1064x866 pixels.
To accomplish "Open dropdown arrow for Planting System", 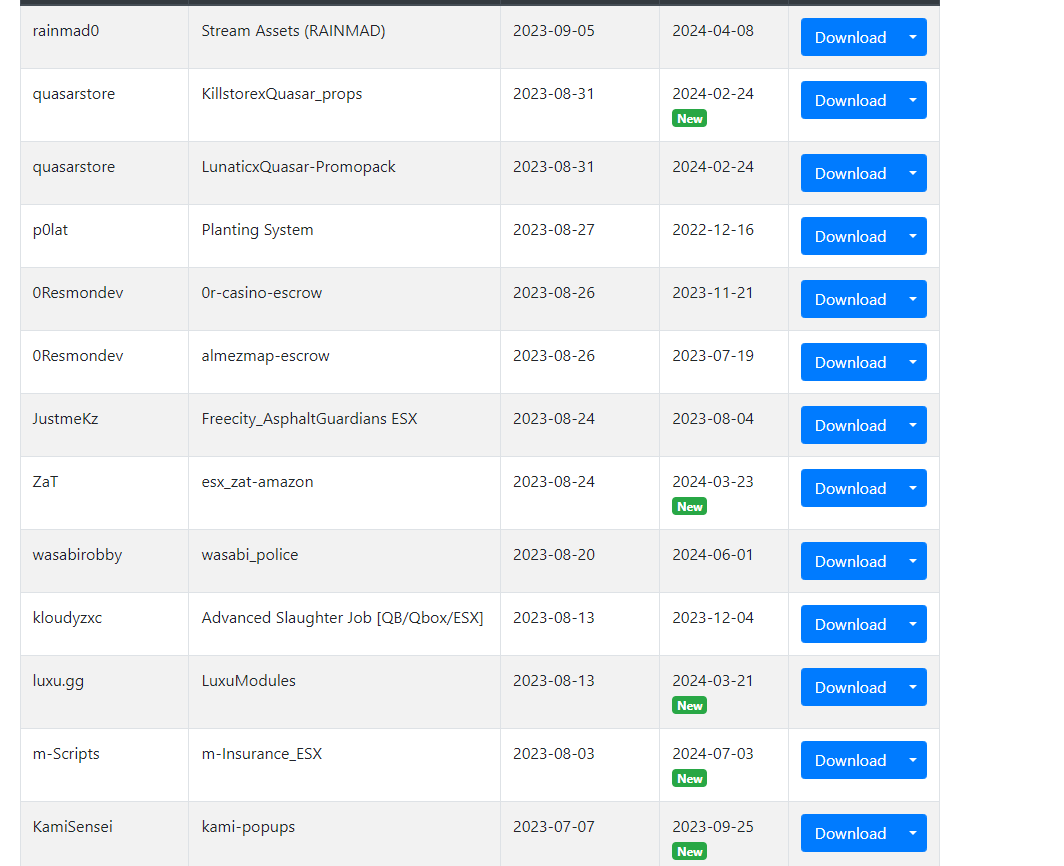I will (913, 236).
